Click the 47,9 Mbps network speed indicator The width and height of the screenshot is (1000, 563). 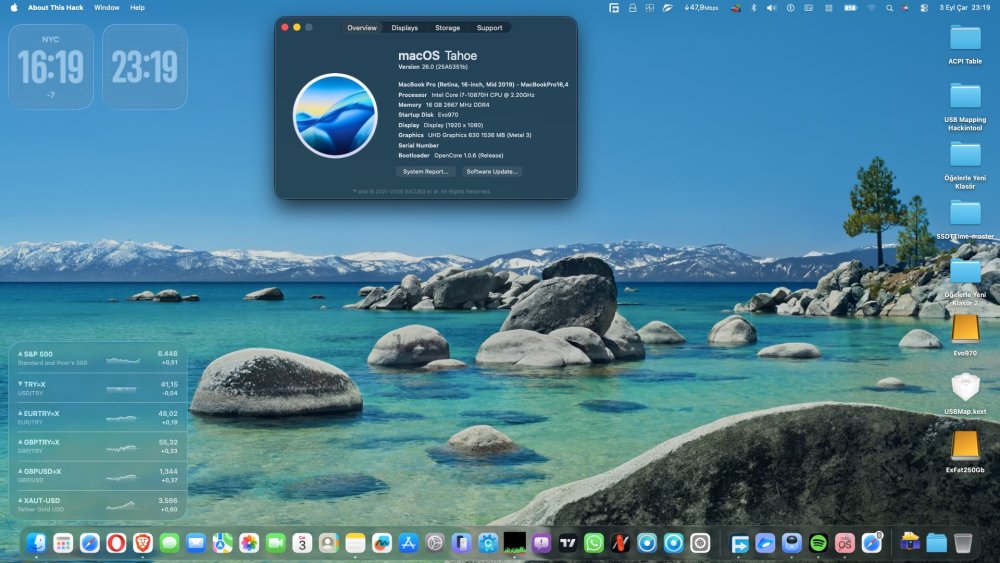pos(701,8)
